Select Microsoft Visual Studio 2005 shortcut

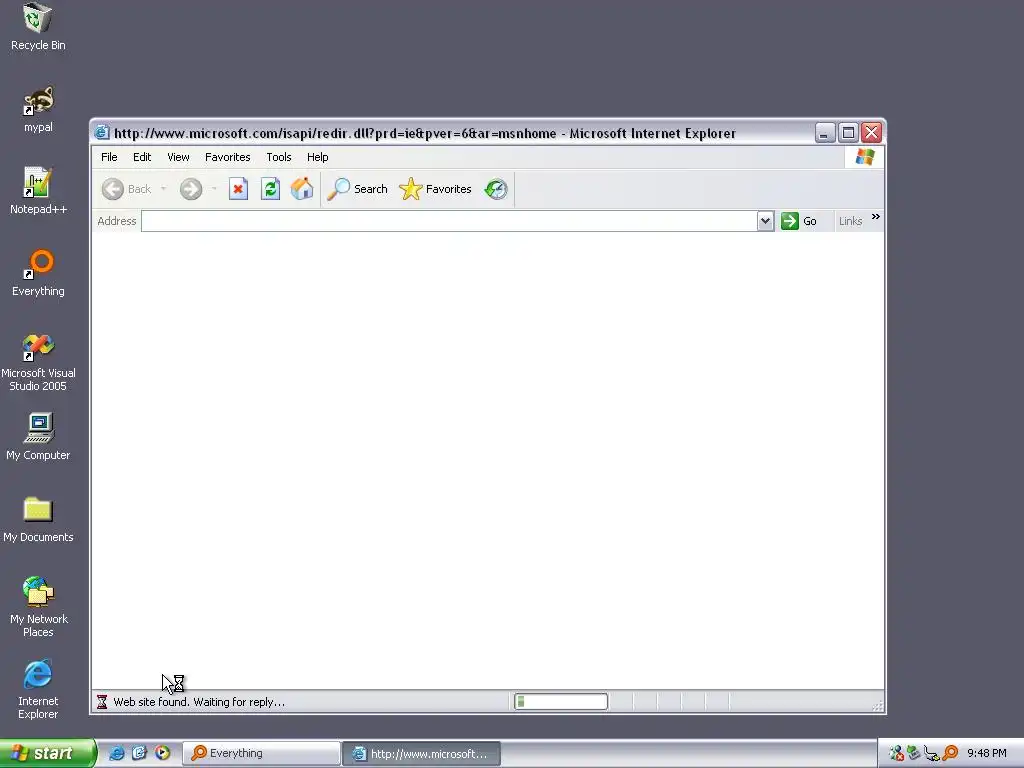coord(38,362)
